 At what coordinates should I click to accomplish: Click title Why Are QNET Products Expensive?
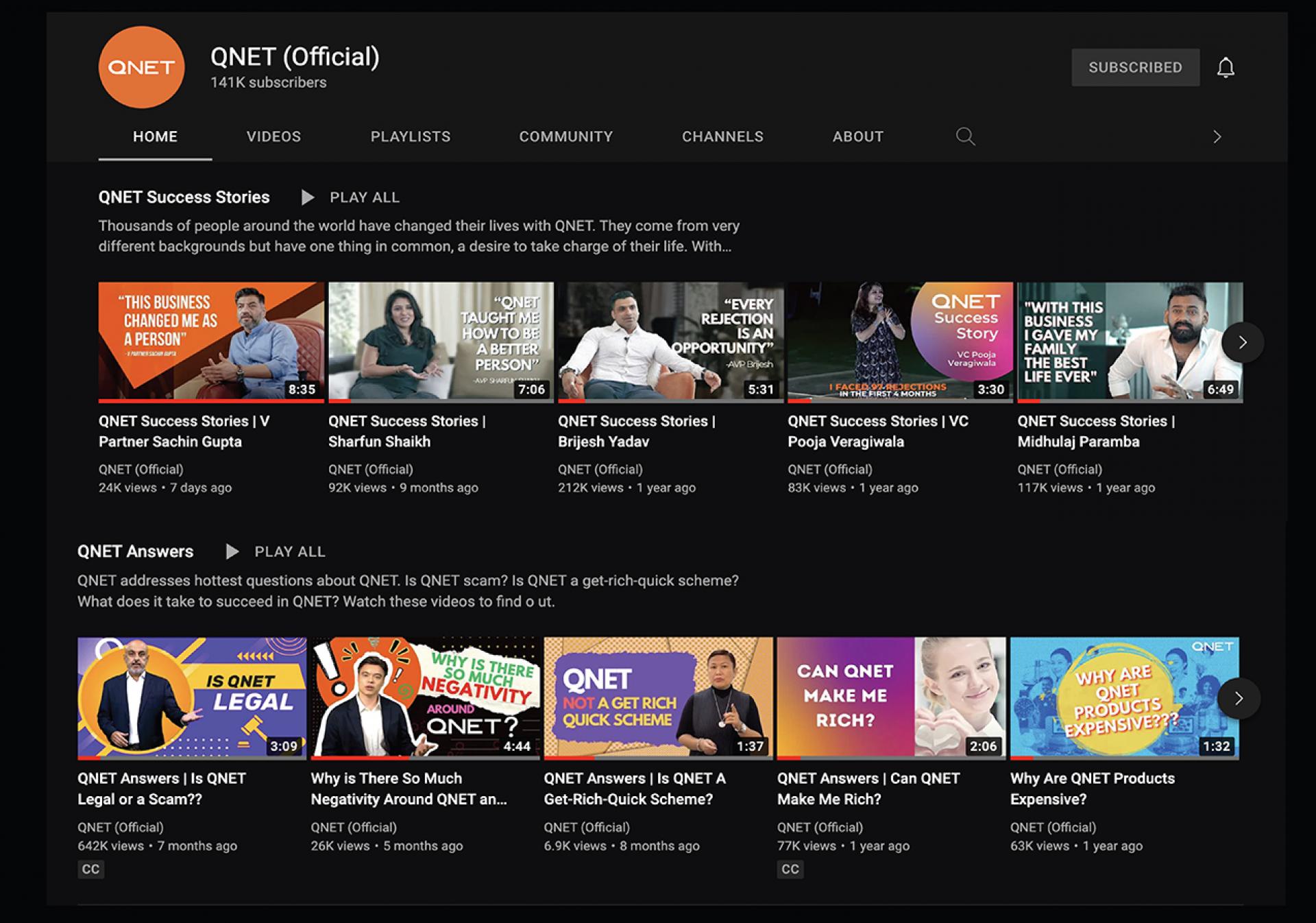(x=1093, y=789)
